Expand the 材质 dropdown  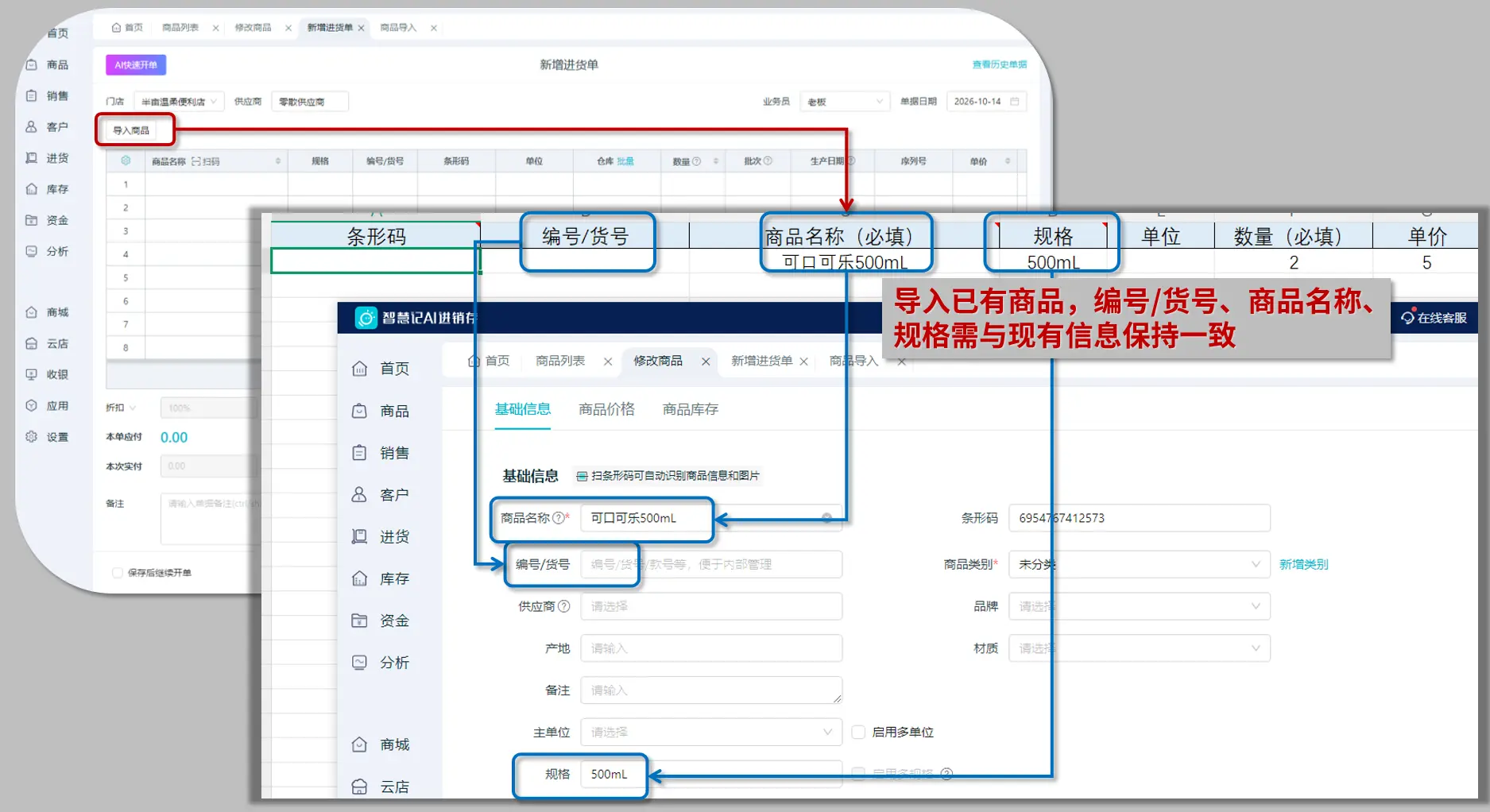[x=1139, y=648]
